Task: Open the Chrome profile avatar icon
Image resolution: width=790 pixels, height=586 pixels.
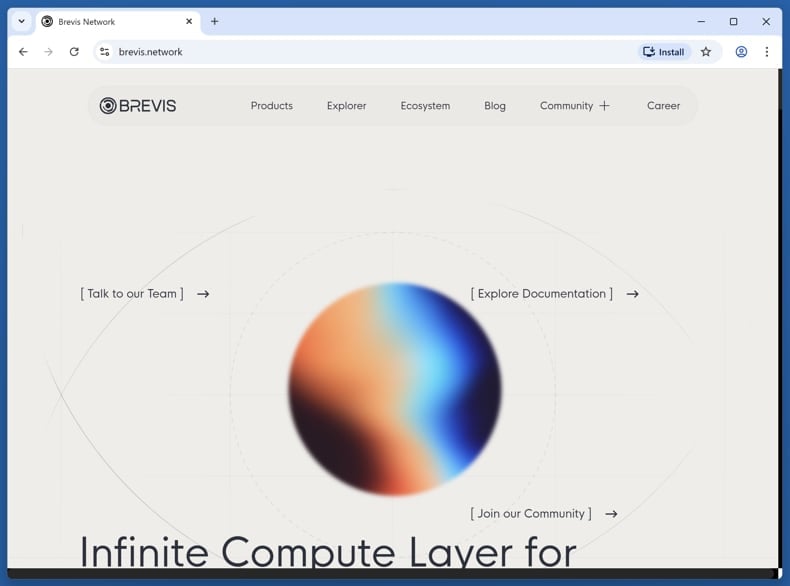Action: 741,52
